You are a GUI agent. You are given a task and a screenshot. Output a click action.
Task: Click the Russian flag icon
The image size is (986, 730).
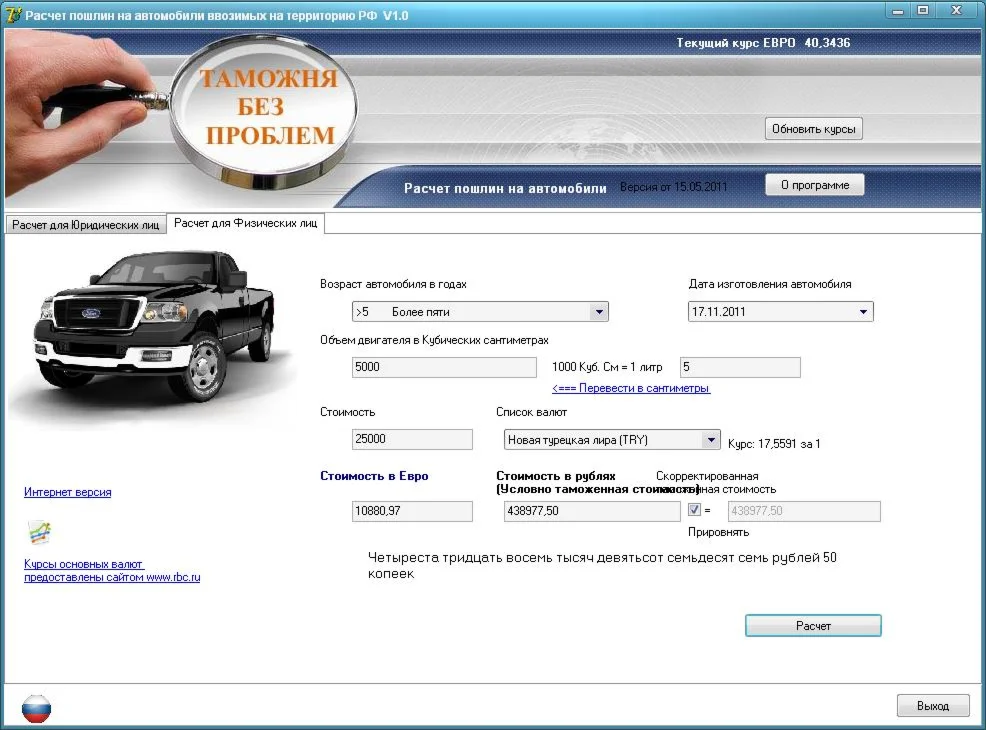point(36,707)
